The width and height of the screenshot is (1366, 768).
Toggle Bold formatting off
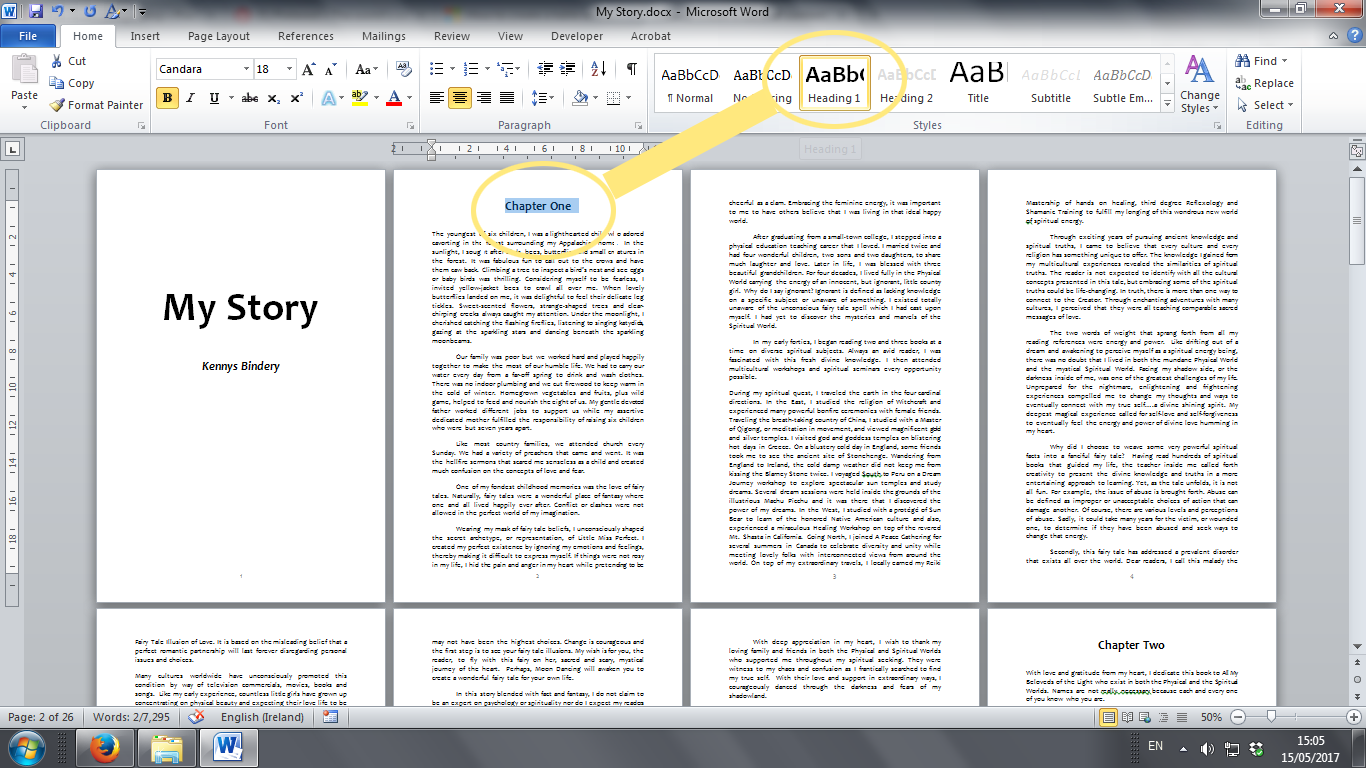(x=167, y=98)
